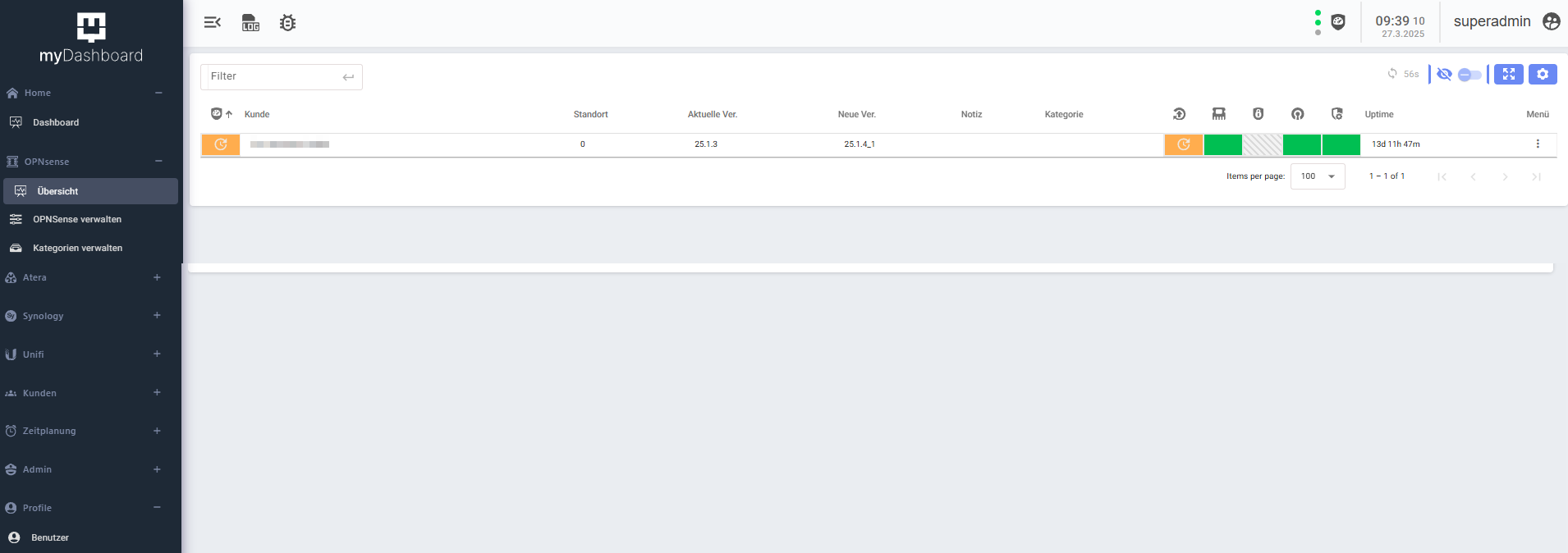Select Kategorien verwalten in the sidebar
Viewport: 1568px width, 553px height.
pos(77,248)
